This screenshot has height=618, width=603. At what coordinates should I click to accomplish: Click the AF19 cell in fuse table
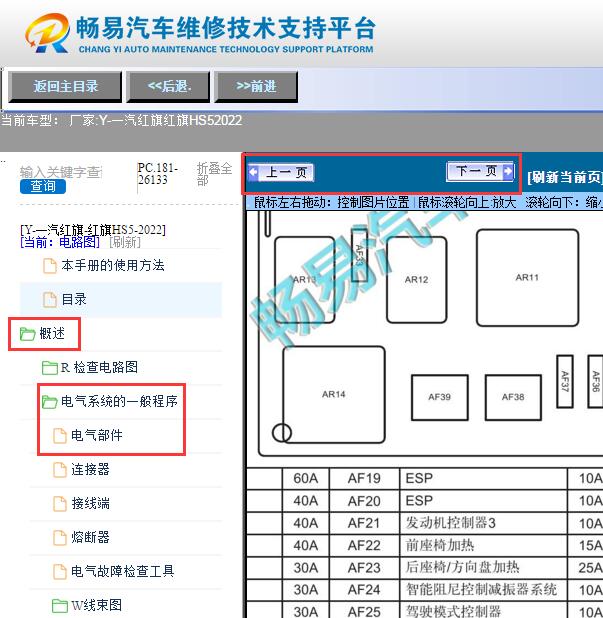364,478
